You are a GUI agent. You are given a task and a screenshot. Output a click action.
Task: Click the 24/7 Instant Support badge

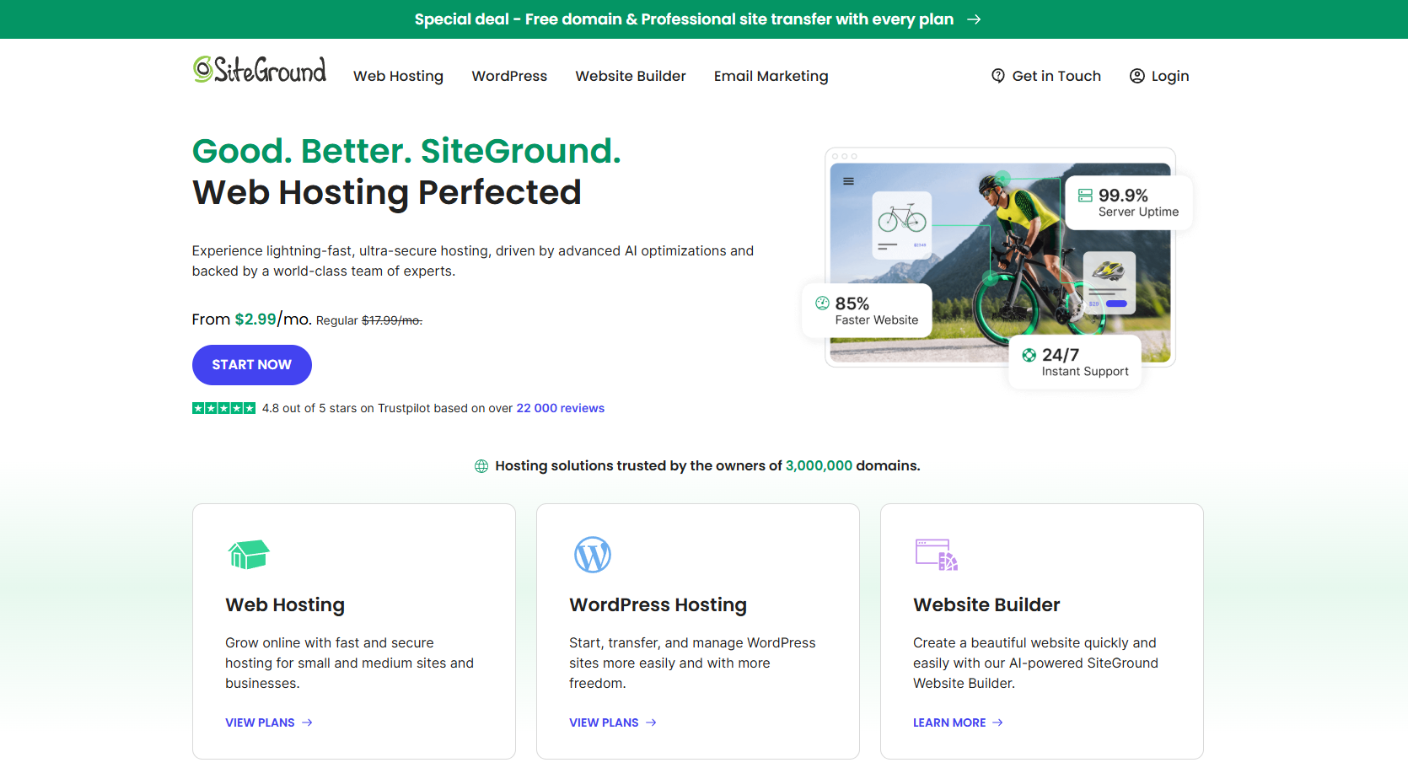click(x=1075, y=362)
